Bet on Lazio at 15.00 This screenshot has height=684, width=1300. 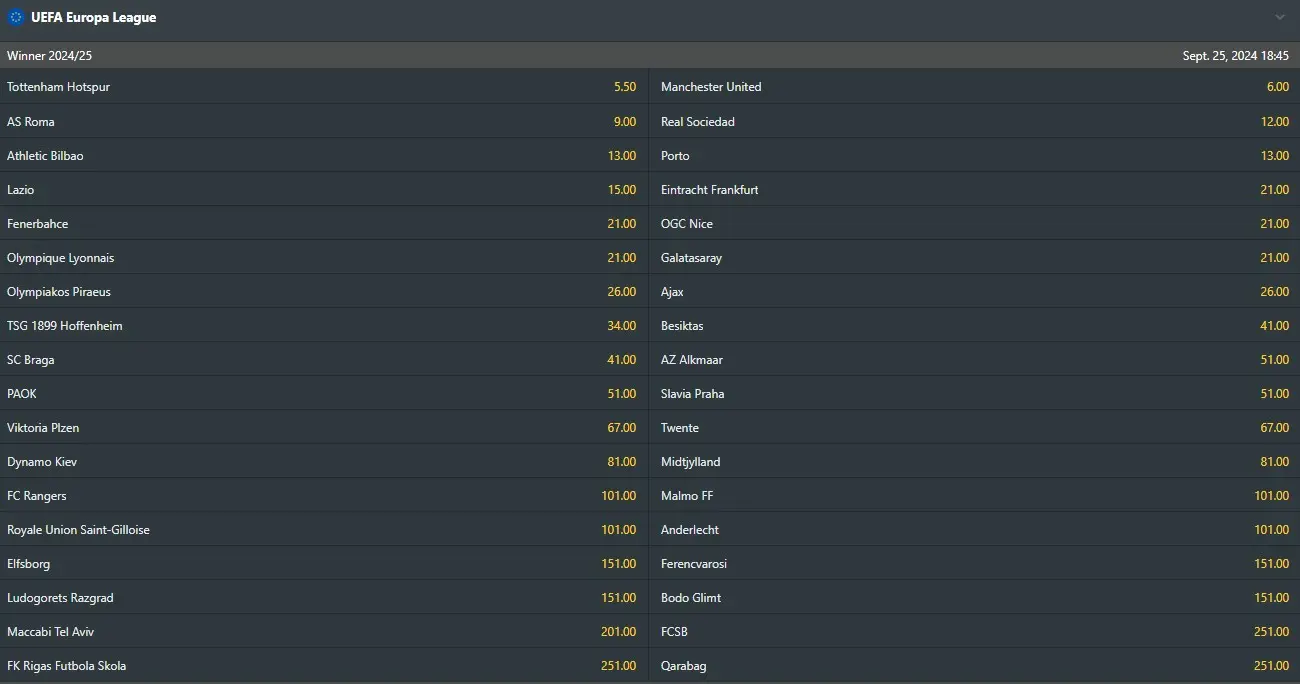(x=621, y=190)
